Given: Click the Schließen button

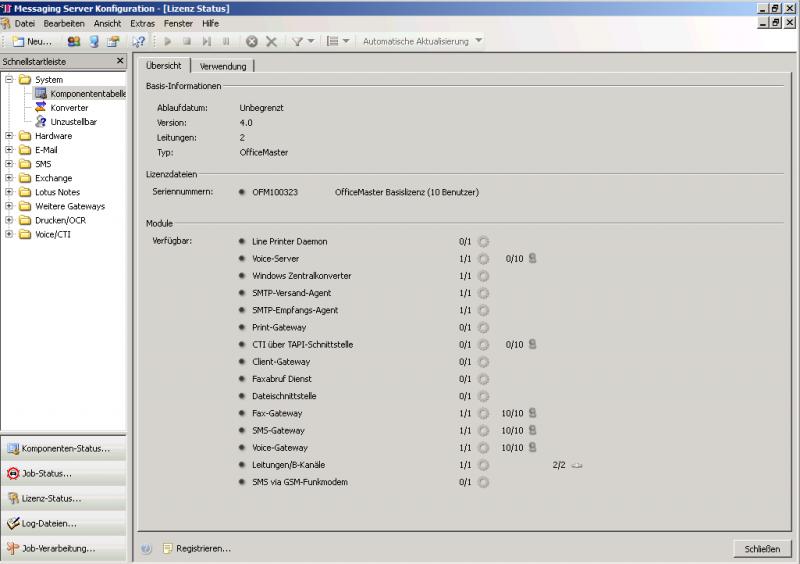Looking at the screenshot, I should tap(762, 548).
